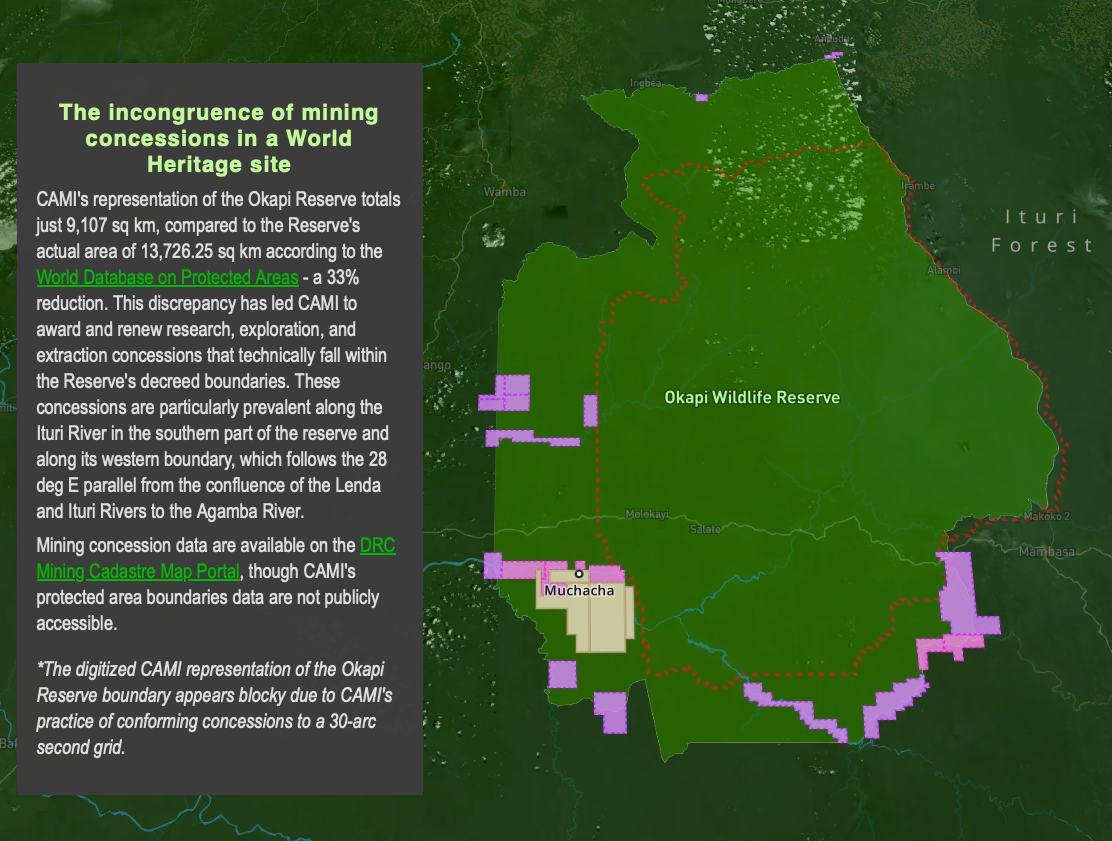Screen dimensions: 1112x841
Task: Click the dark information panel headline
Action: pyautogui.click(x=221, y=138)
